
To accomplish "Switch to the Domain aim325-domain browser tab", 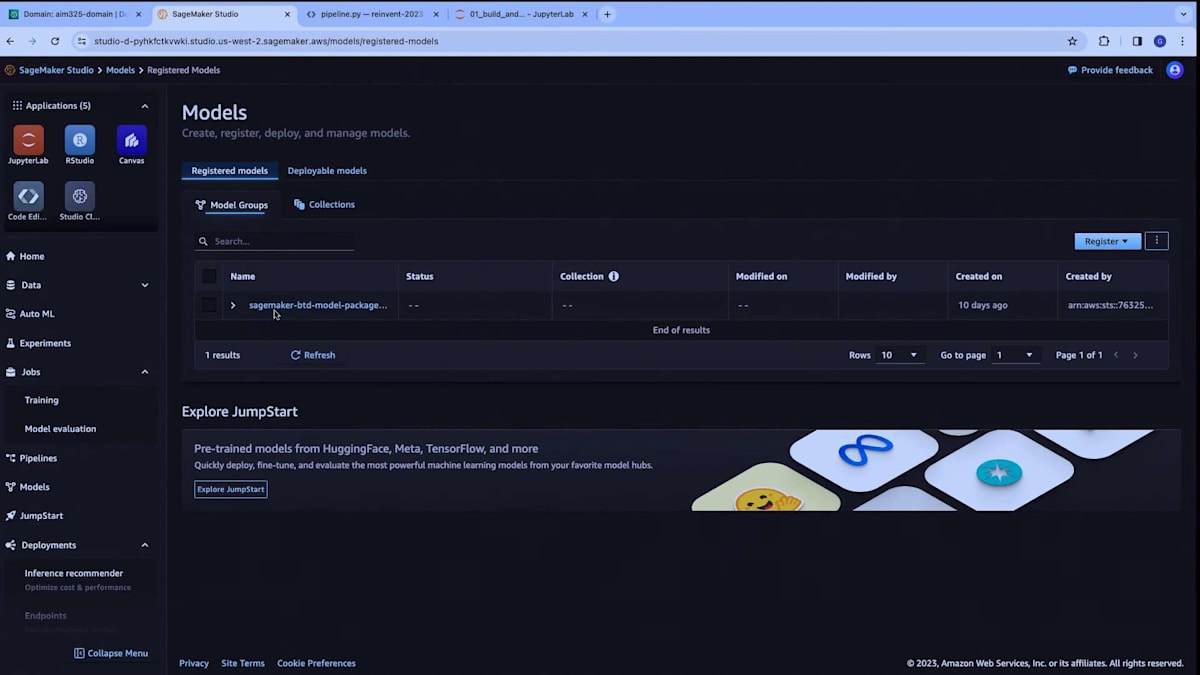I will (76, 14).
